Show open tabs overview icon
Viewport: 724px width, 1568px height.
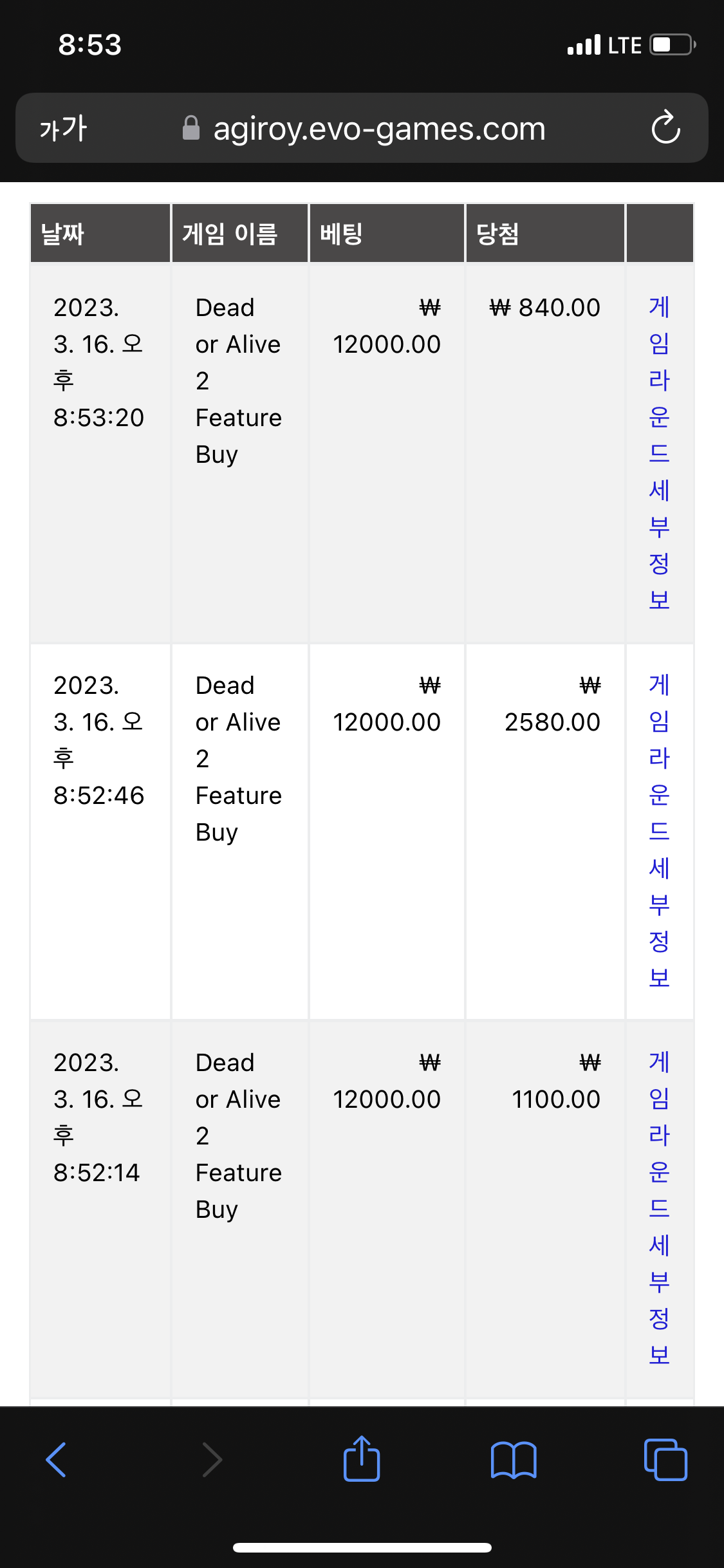click(x=665, y=1460)
